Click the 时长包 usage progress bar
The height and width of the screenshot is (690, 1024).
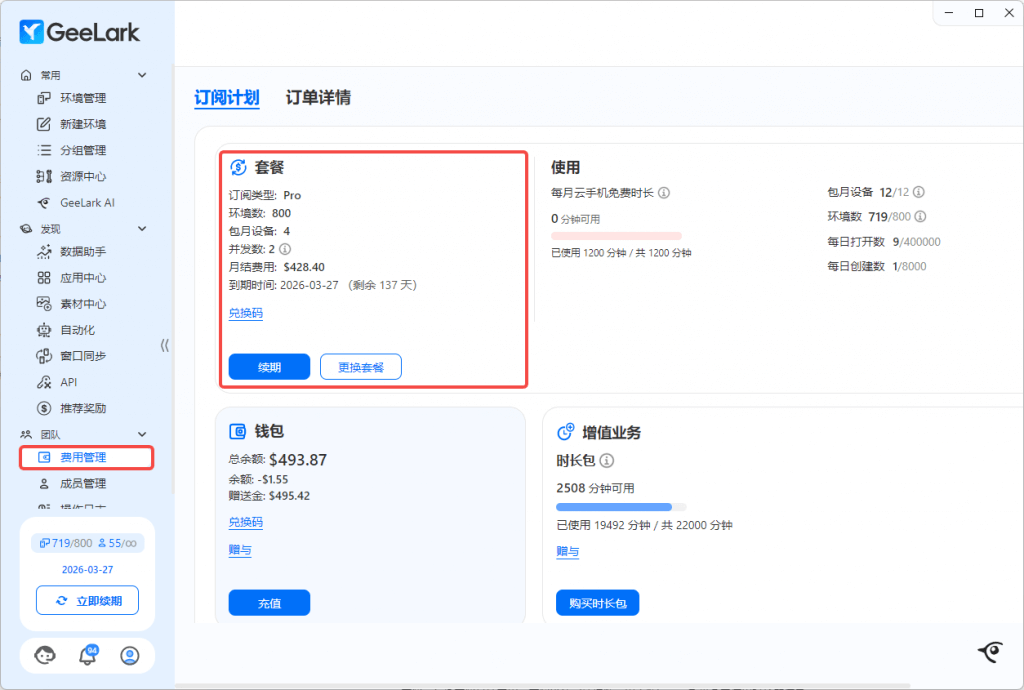tap(620, 507)
